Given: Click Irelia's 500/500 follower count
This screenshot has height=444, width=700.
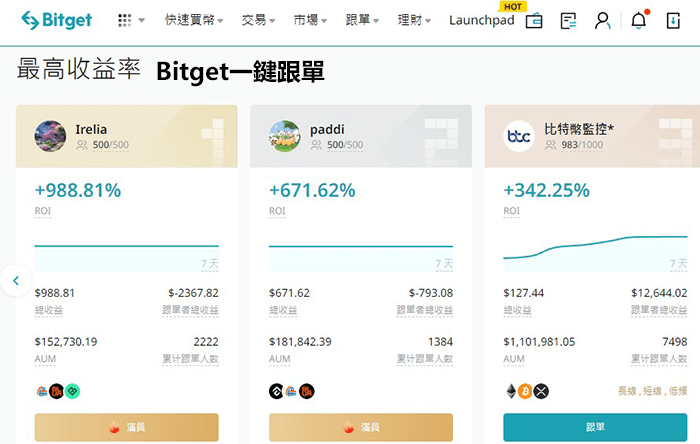Looking at the screenshot, I should pyautogui.click(x=111, y=145).
